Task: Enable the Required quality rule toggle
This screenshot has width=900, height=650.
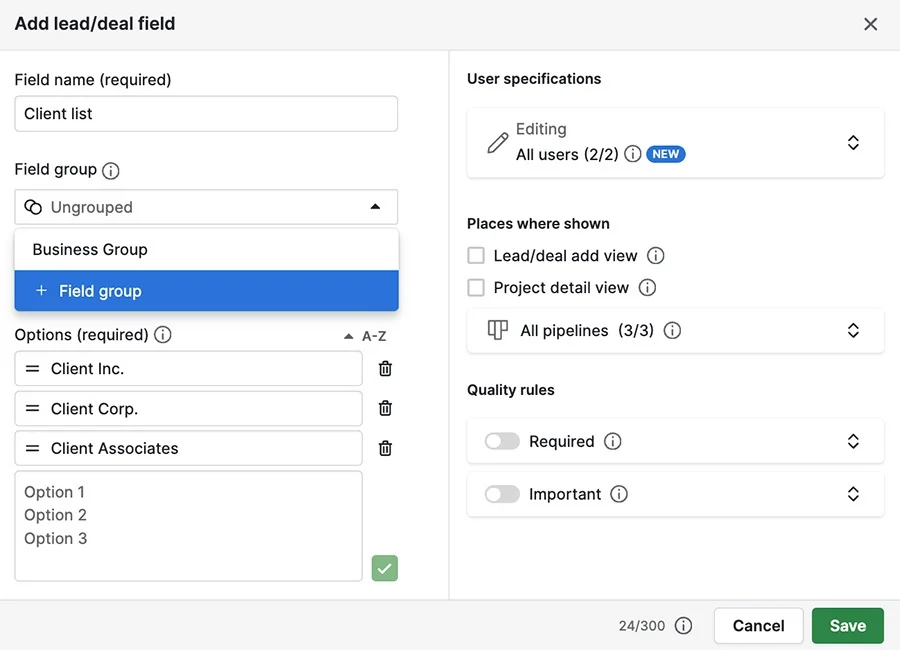Action: tap(502, 441)
